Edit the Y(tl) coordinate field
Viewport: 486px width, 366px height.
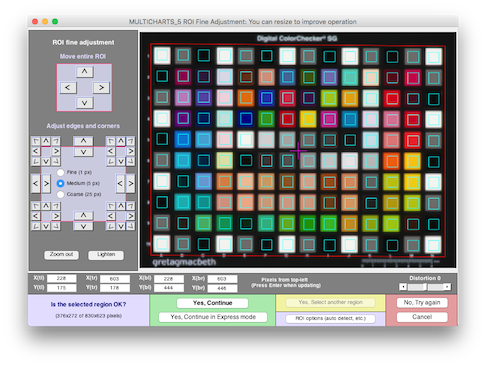[x=62, y=288]
